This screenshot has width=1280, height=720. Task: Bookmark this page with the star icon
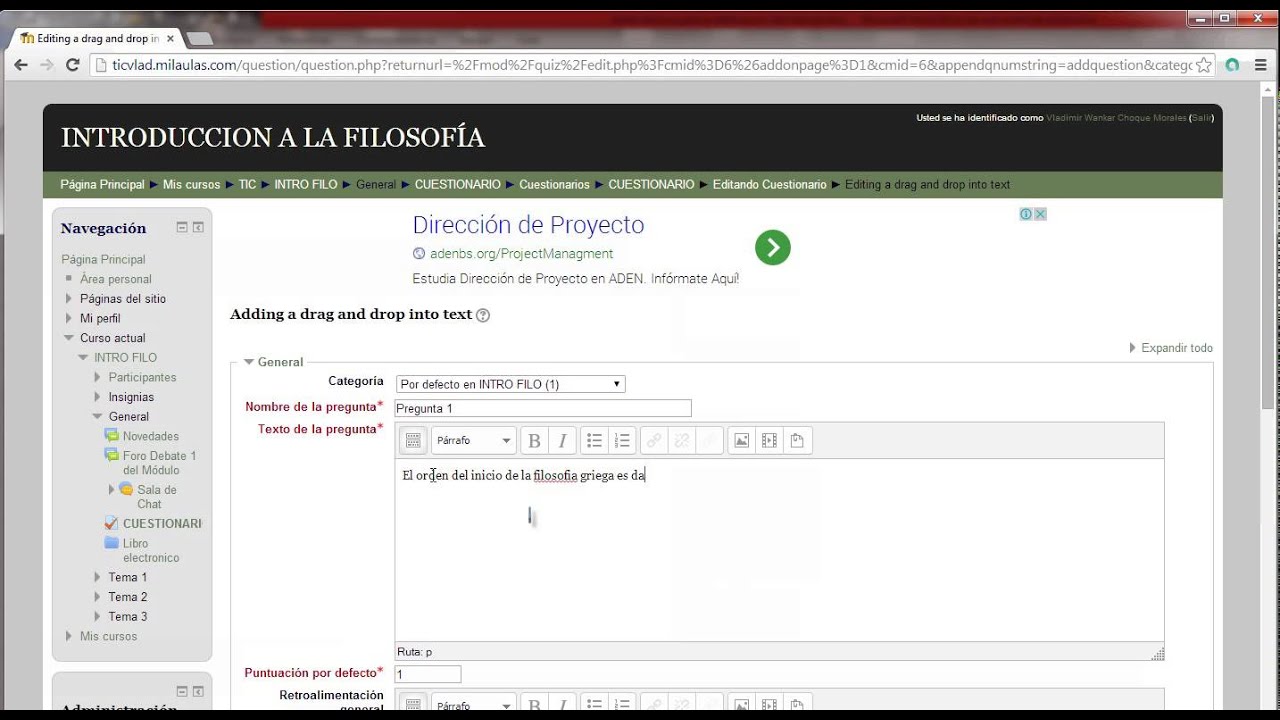tap(1204, 65)
